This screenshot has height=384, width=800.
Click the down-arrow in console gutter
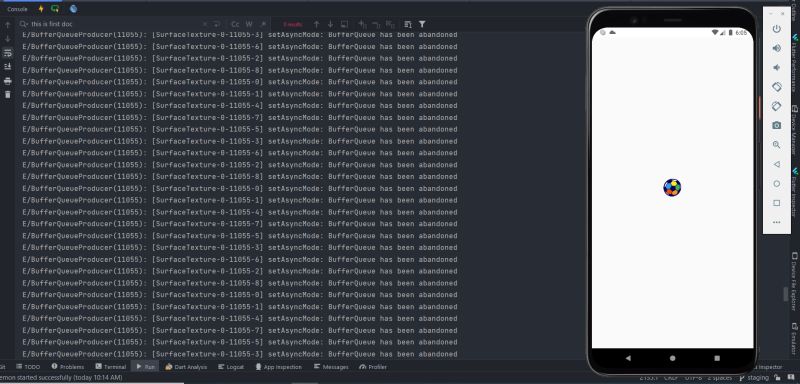click(8, 39)
